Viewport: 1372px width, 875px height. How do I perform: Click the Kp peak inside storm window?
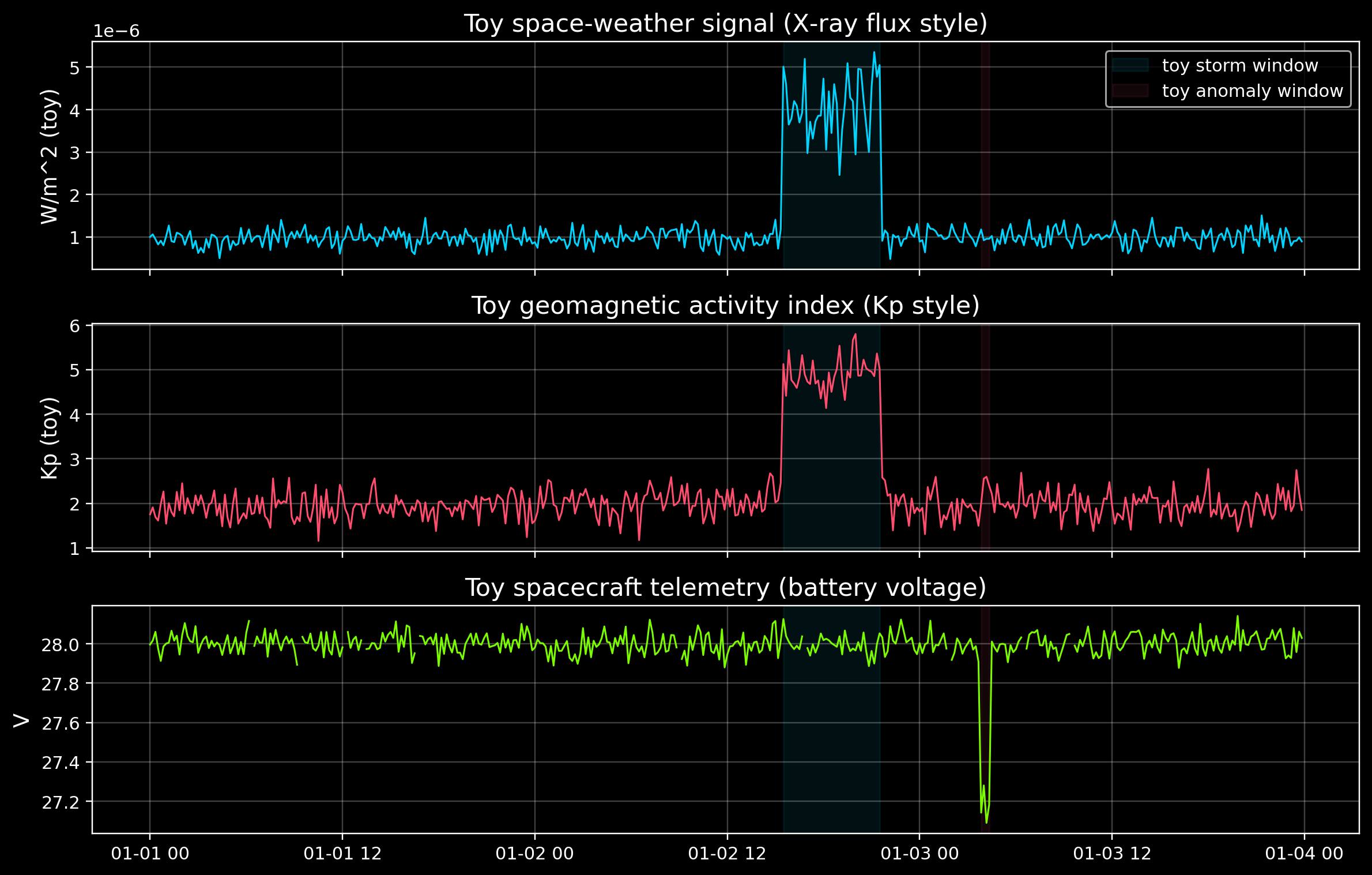pos(855,334)
